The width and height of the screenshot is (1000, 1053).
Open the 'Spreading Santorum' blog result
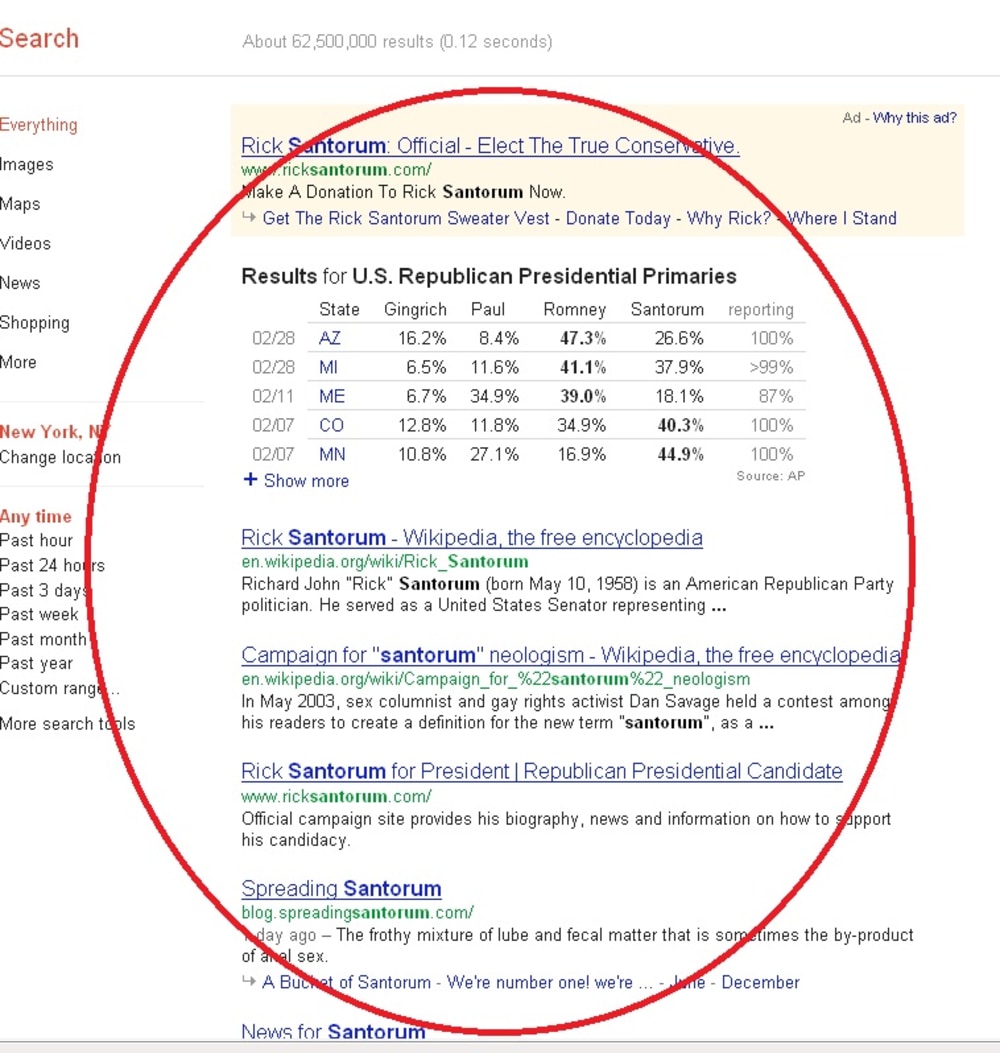(x=341, y=888)
